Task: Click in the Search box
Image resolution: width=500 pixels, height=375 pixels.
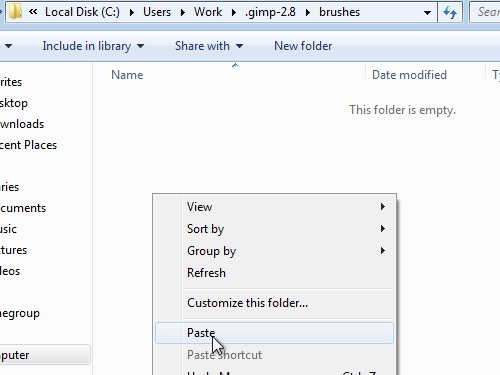Action: point(485,12)
